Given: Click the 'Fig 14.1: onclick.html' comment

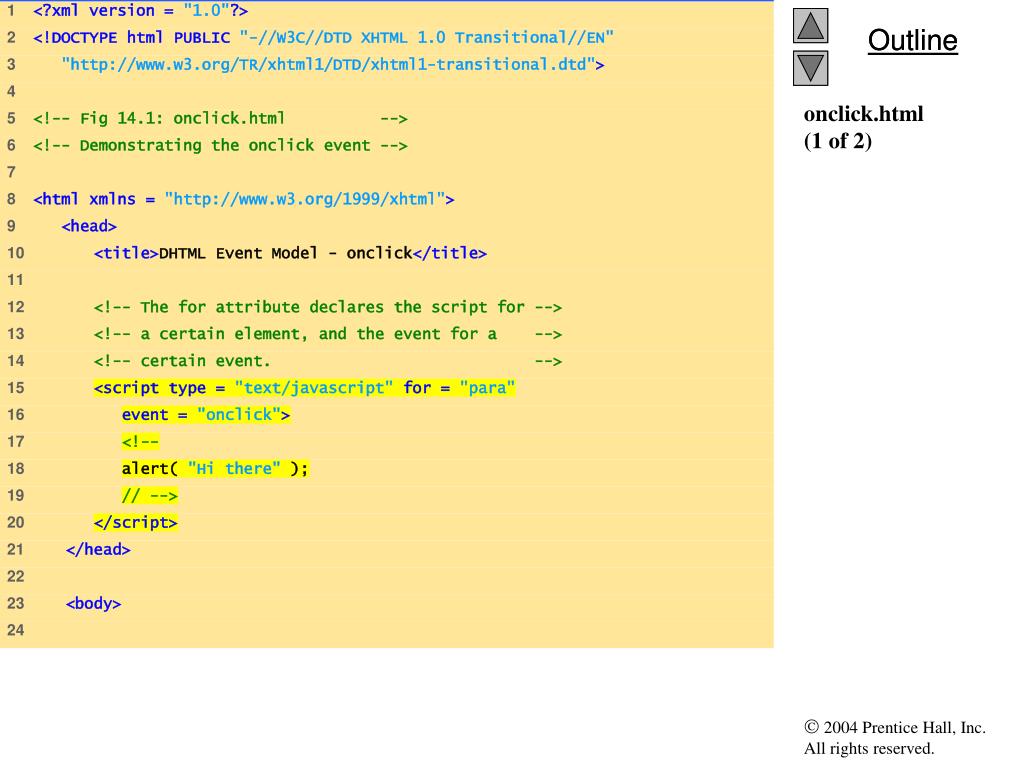Looking at the screenshot, I should (220, 118).
